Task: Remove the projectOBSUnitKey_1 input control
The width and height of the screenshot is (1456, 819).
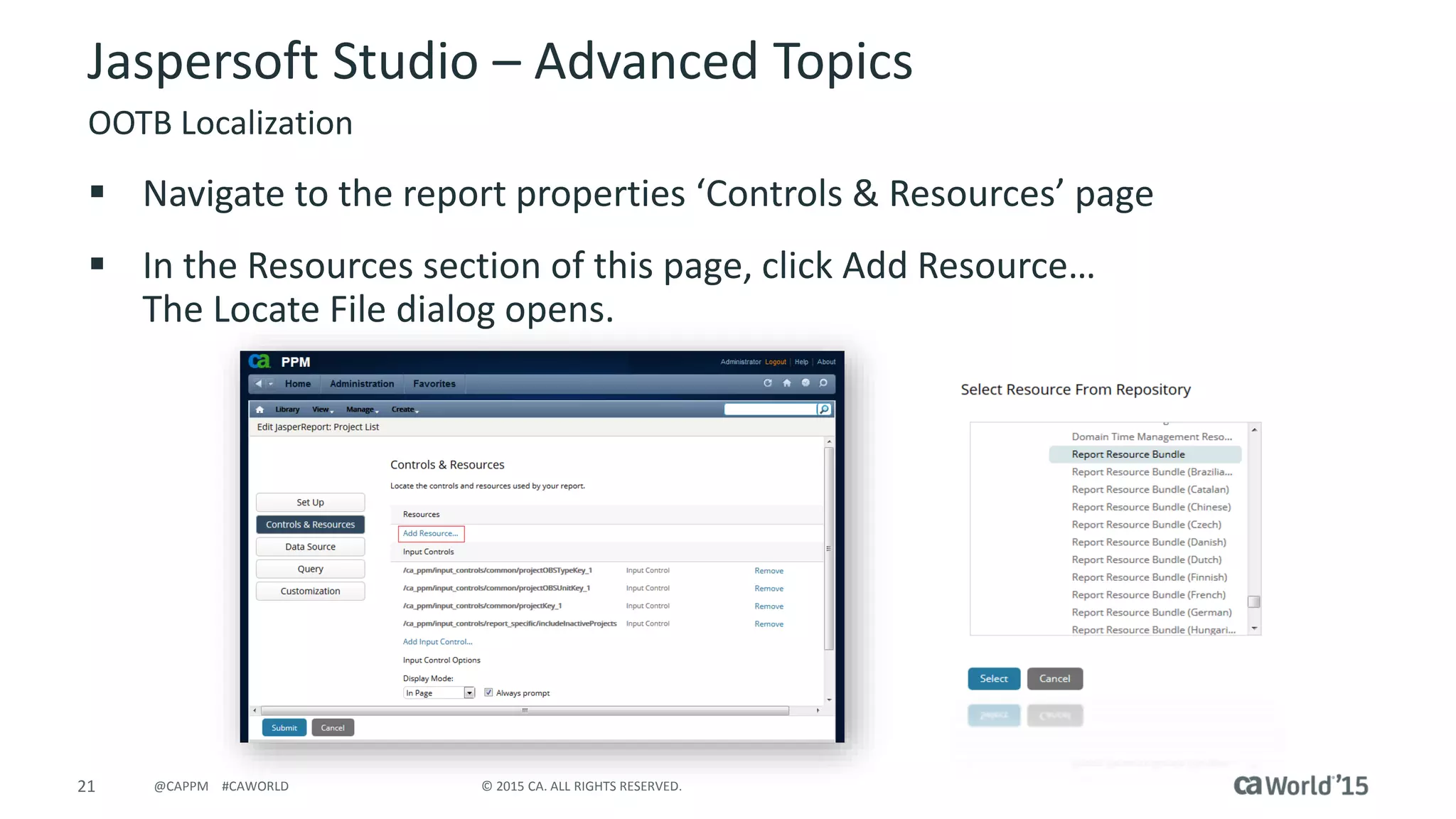Action: pyautogui.click(x=769, y=589)
